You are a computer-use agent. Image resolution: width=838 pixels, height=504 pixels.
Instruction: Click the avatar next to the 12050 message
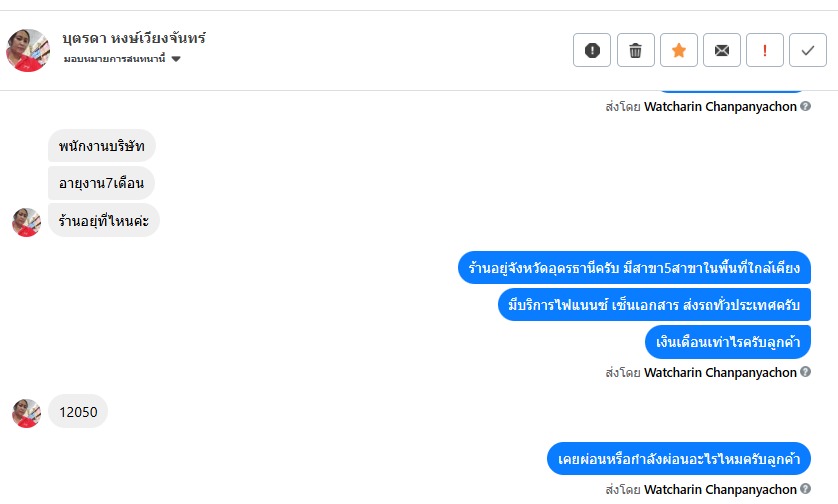[26, 413]
